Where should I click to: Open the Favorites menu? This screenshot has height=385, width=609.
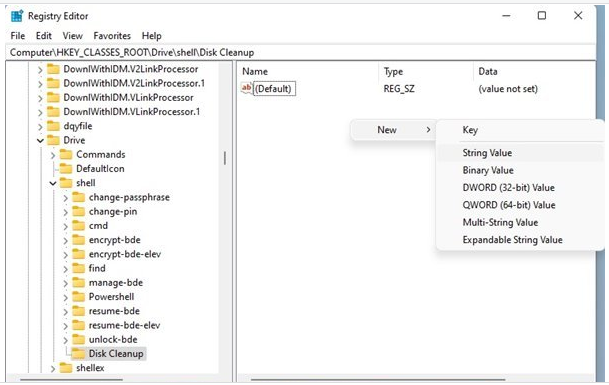[112, 36]
